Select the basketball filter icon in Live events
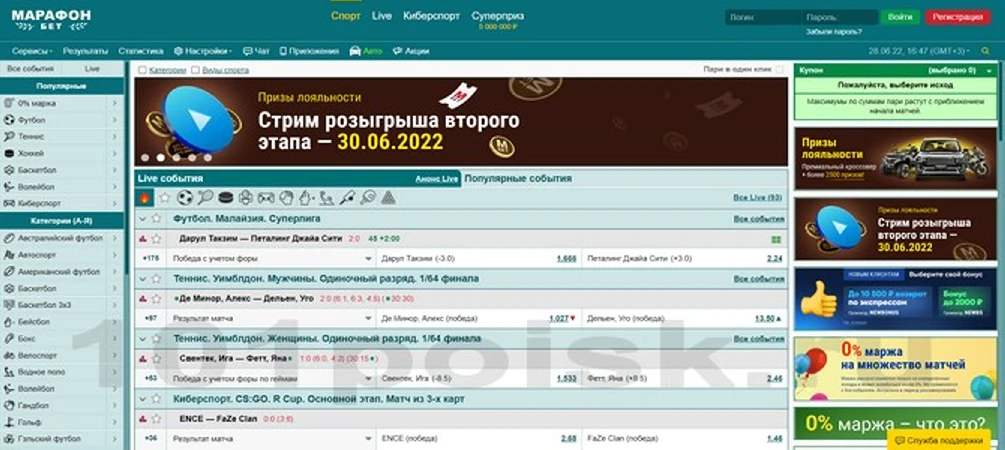Screen dimensions: 1005x450 tap(245, 198)
